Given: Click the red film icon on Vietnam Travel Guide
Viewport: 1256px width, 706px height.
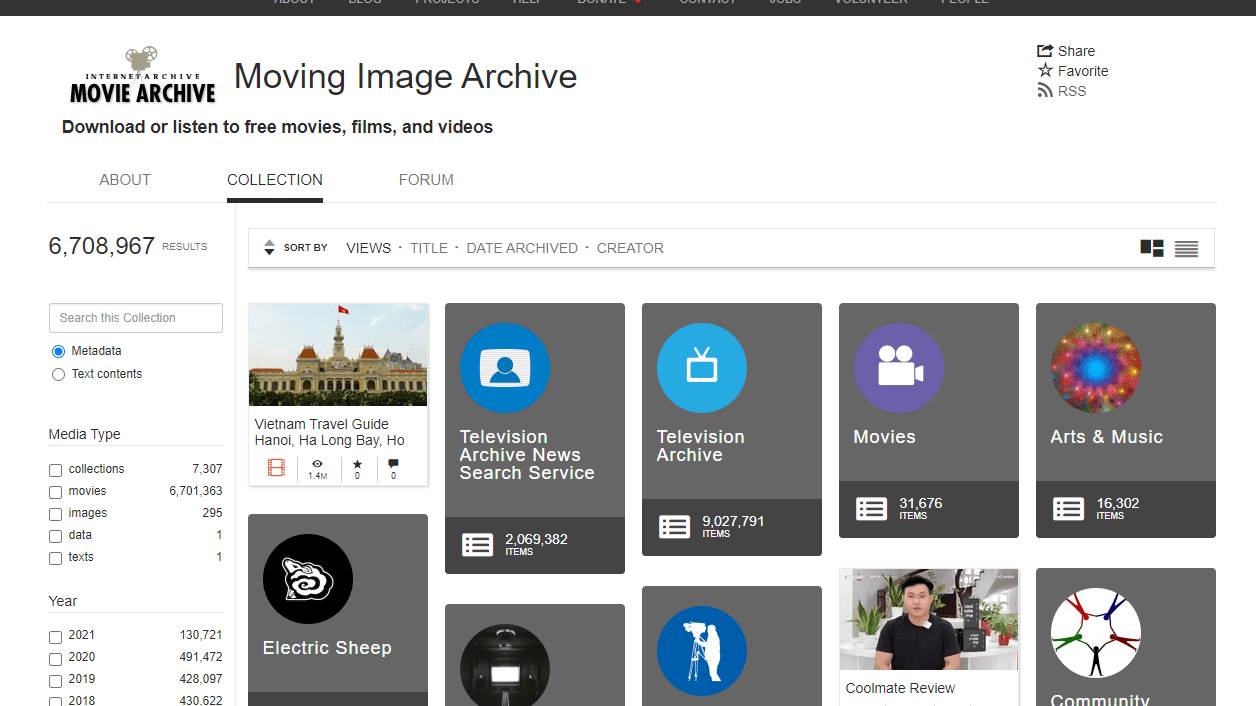Looking at the screenshot, I should pyautogui.click(x=277, y=467).
